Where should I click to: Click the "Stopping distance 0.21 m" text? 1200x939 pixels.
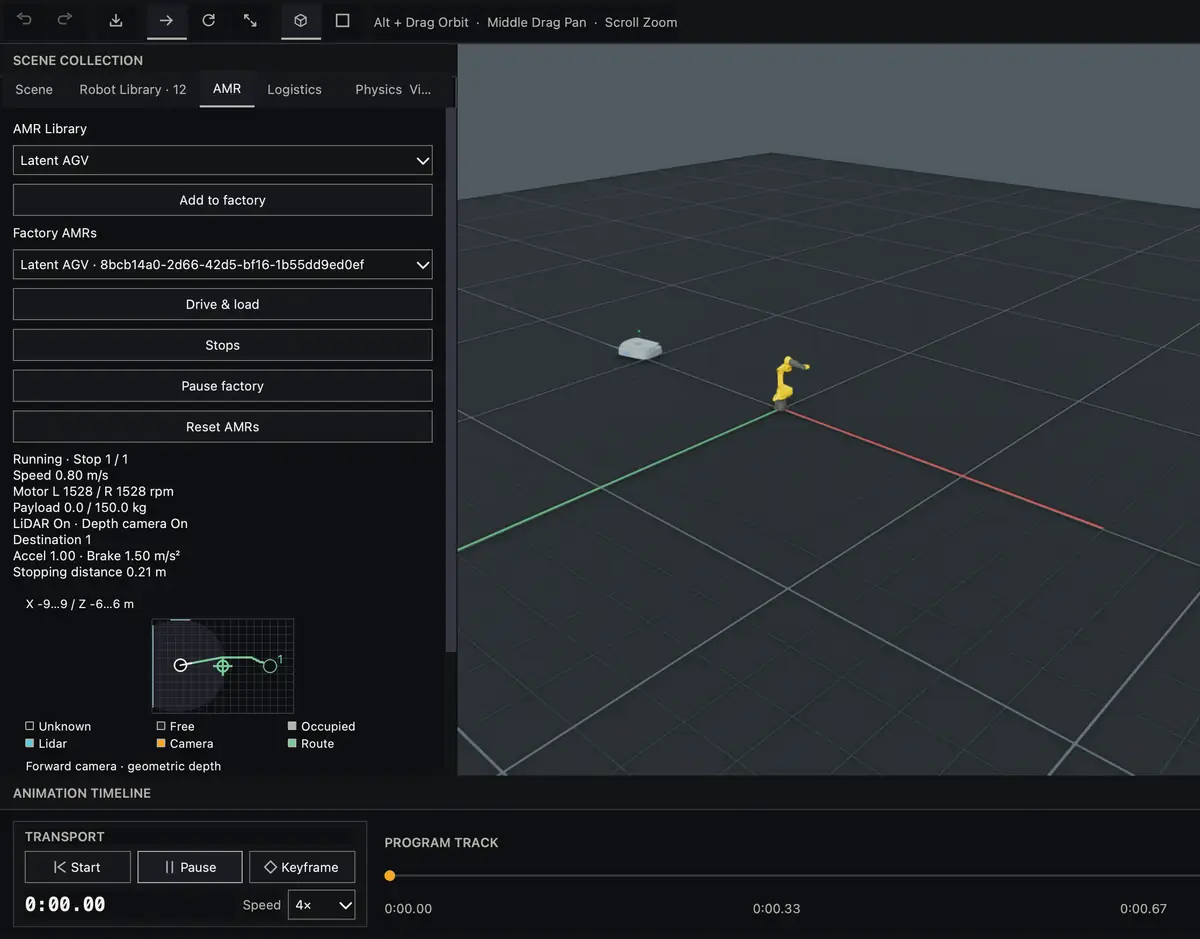[90, 572]
